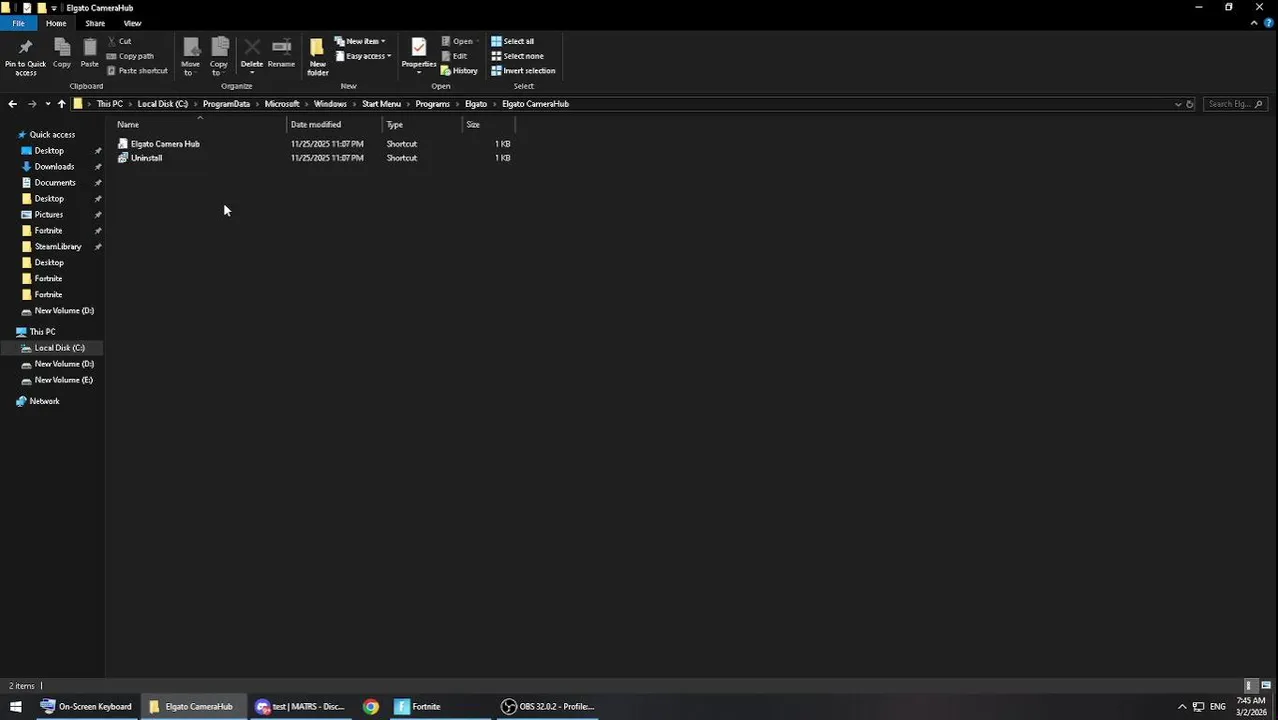
Task: Click 'ProgramData' in address breadcrumb
Action: (226, 104)
